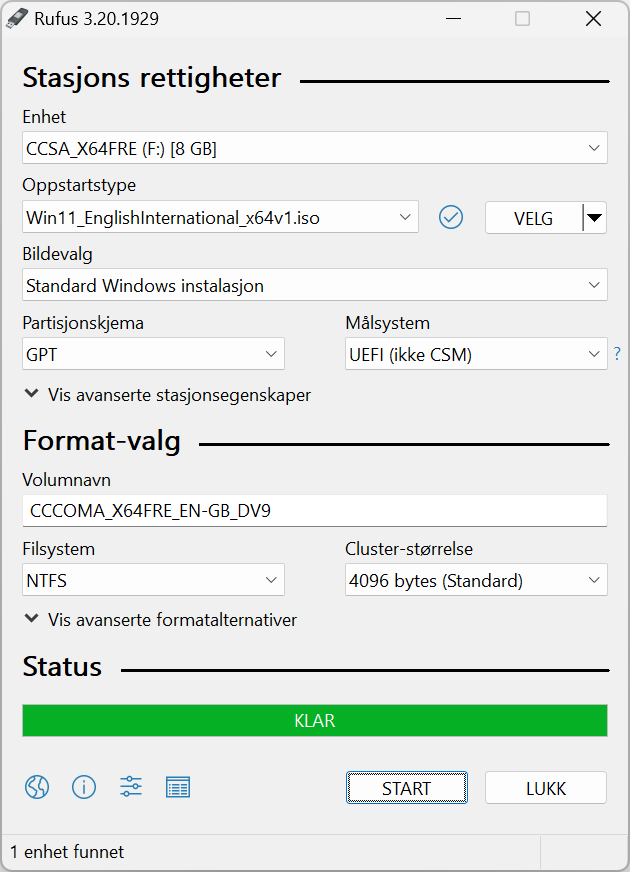Expand Vis avanserte stasjonsegenskaper
Screen dimensions: 630x872
coord(168,395)
